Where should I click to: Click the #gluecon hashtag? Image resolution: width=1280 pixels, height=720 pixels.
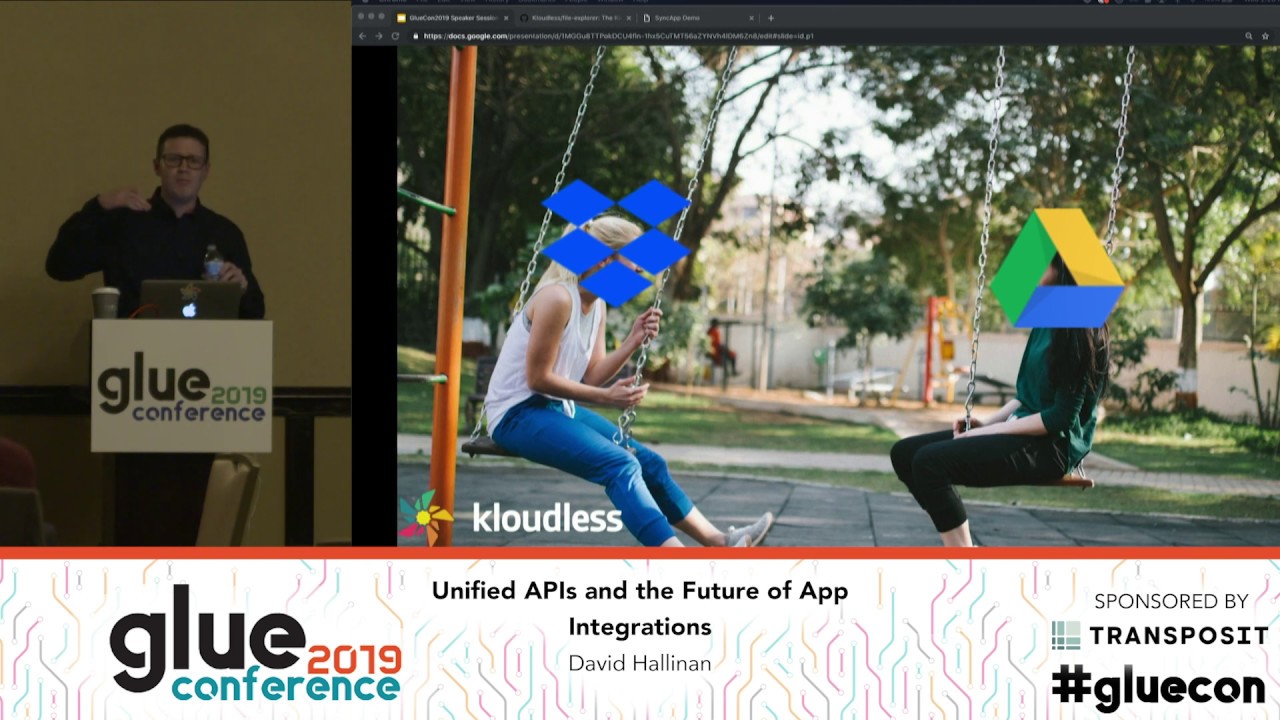pos(1158,687)
